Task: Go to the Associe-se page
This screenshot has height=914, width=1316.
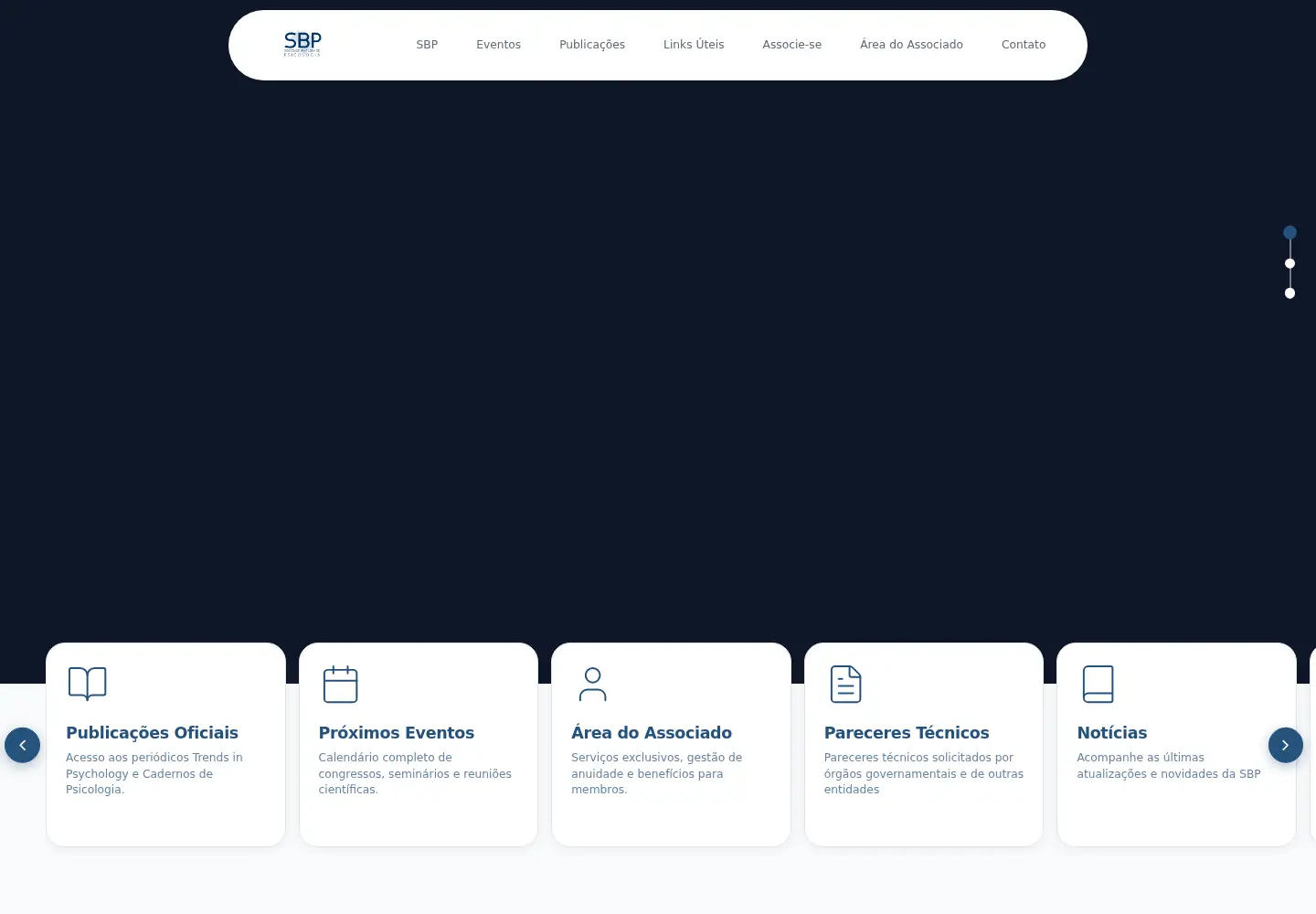Action: (791, 45)
